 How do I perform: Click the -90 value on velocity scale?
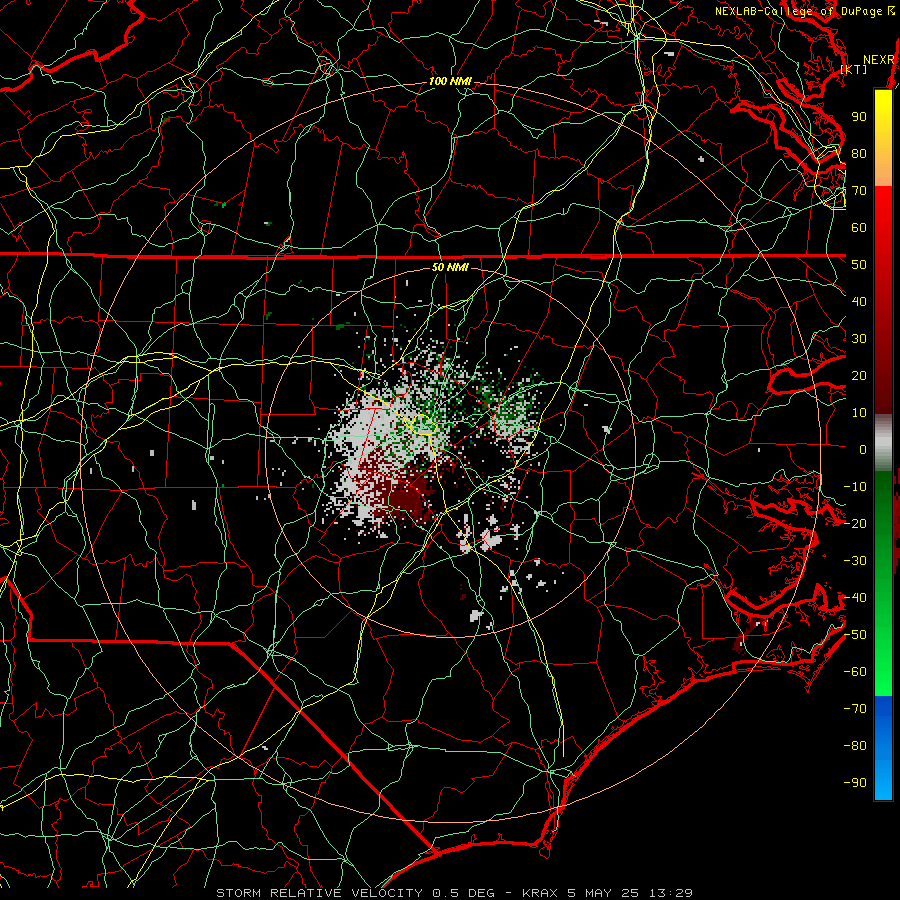click(855, 783)
